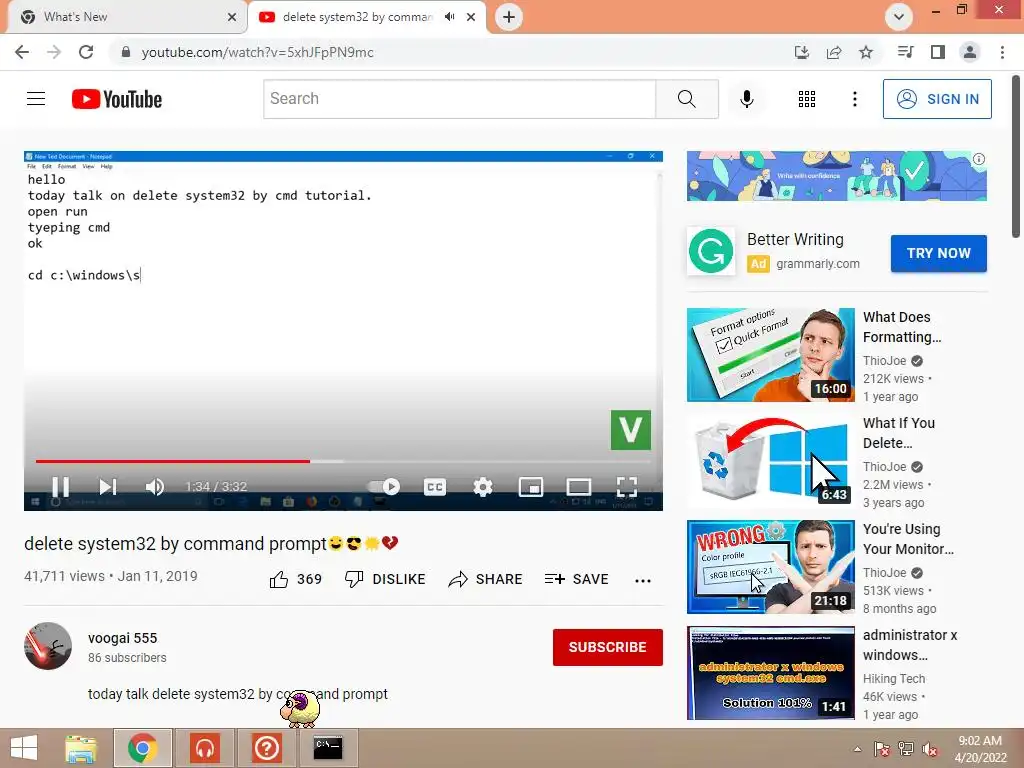The width and height of the screenshot is (1024, 768).
Task: Click the green V channel watermark
Action: click(x=631, y=430)
